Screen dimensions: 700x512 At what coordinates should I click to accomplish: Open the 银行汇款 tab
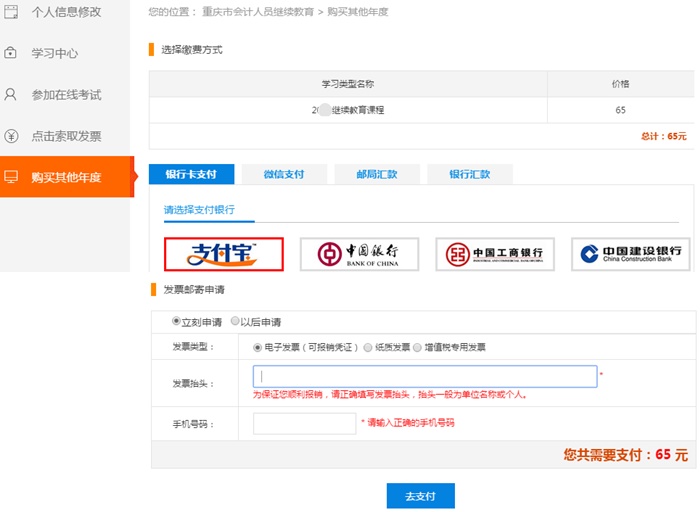click(x=469, y=174)
